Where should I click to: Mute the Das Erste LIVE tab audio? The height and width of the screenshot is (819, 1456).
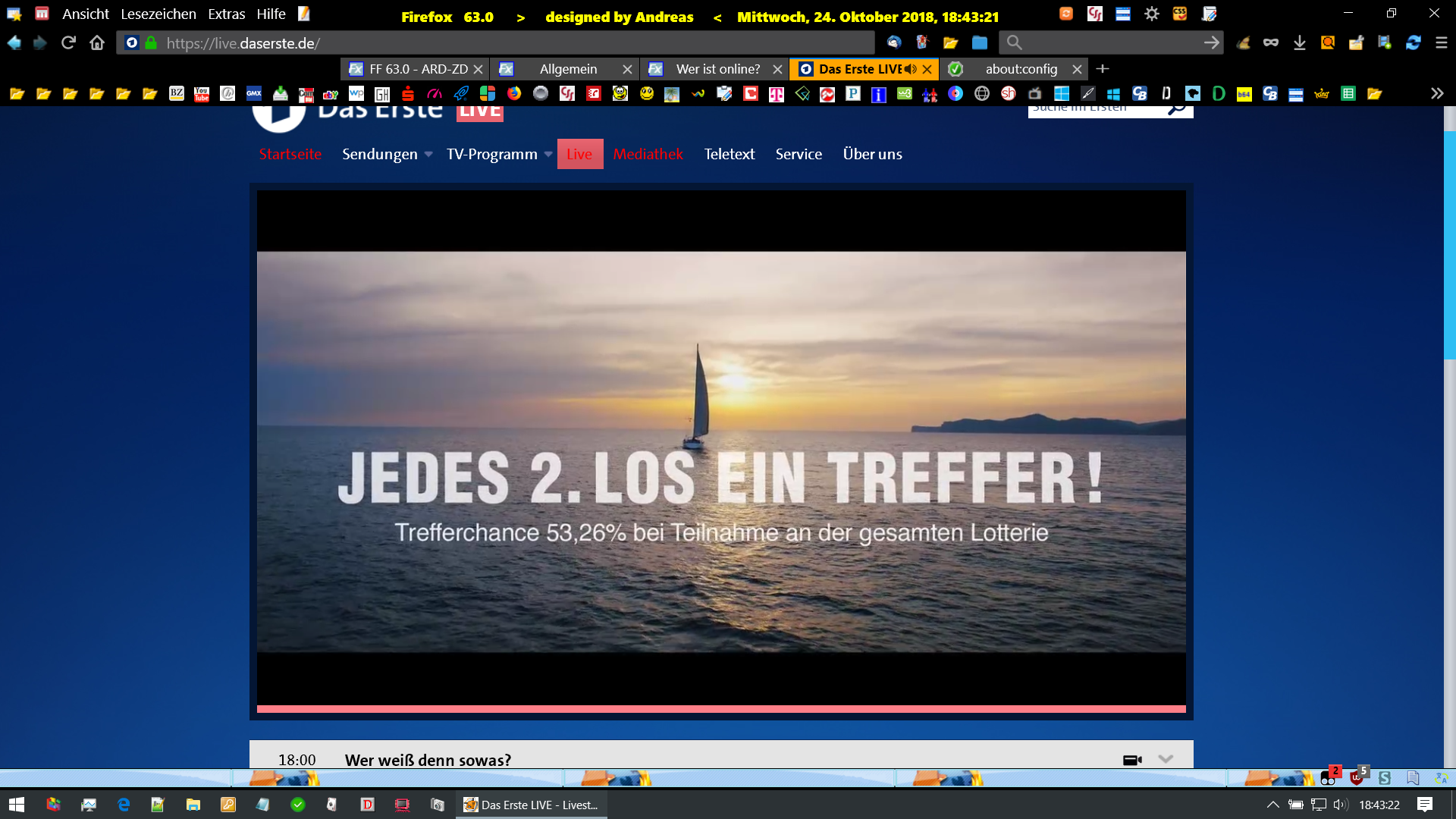910,69
